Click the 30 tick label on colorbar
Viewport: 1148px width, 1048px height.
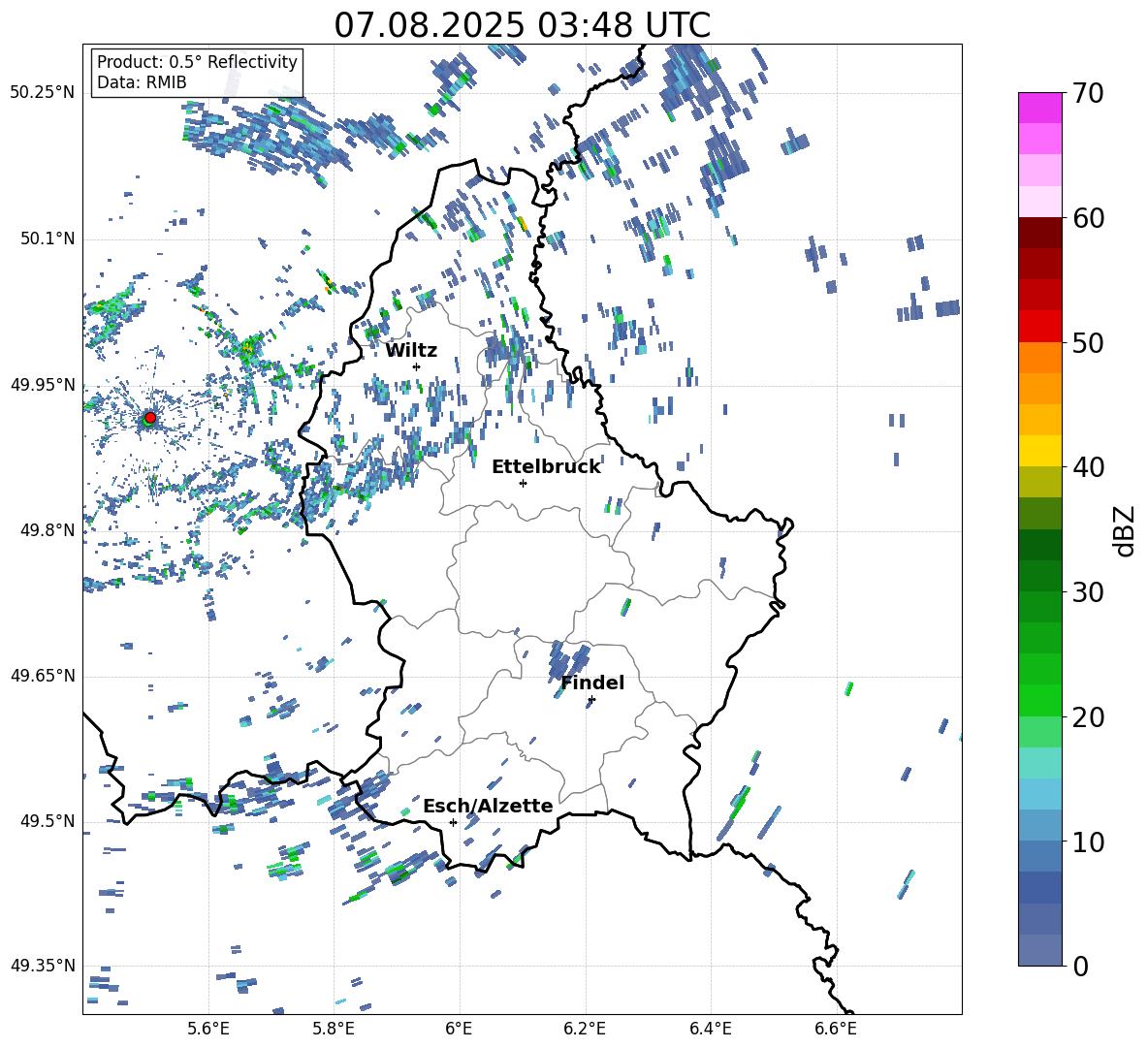pos(1086,592)
